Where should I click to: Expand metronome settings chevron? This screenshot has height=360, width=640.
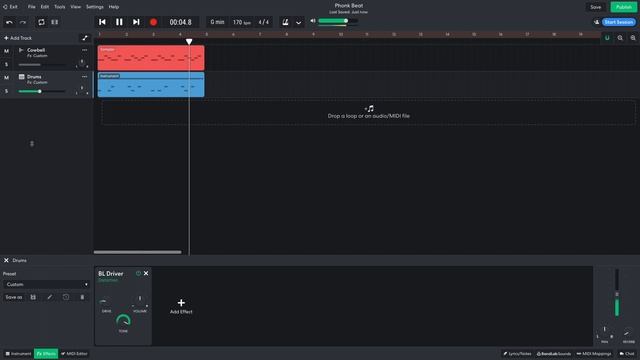(298, 22)
